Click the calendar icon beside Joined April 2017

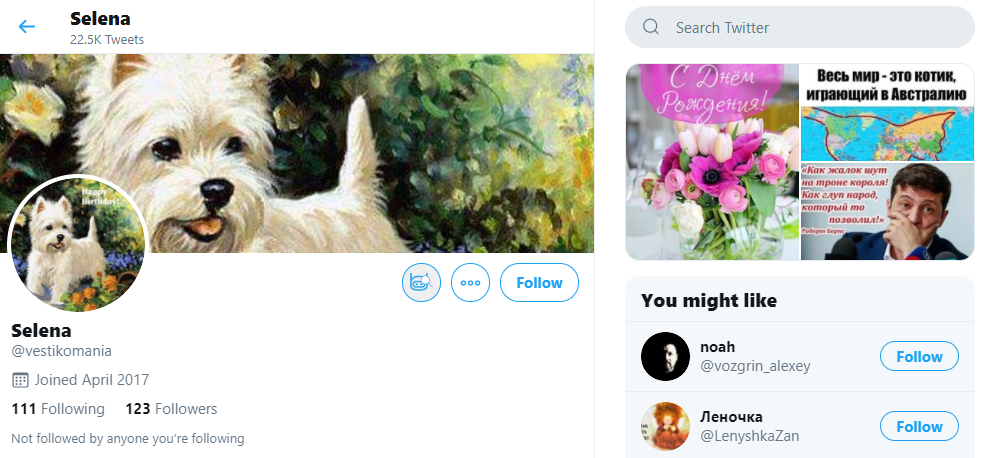coord(20,380)
